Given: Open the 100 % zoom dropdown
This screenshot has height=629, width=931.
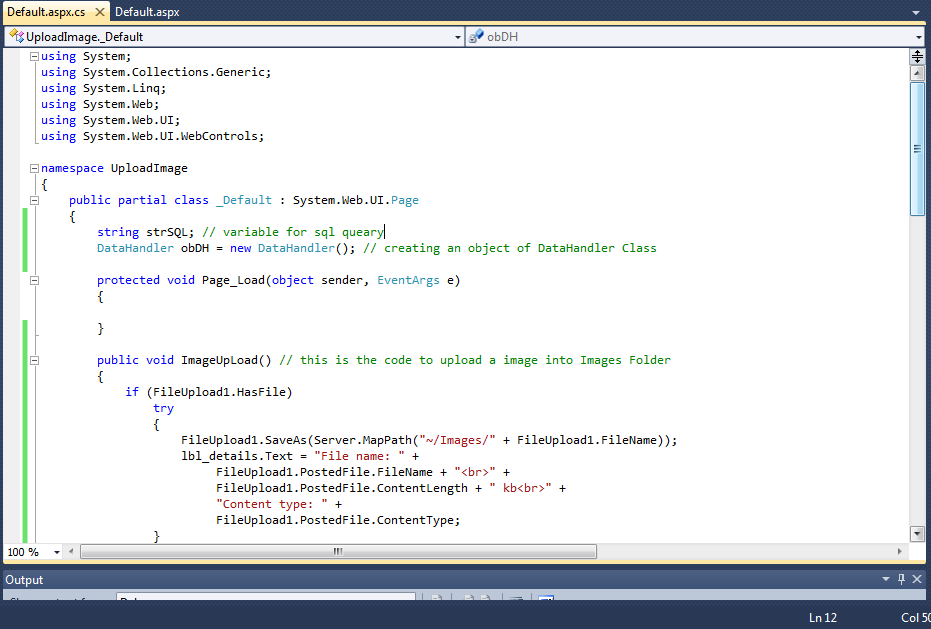Looking at the screenshot, I should (57, 552).
